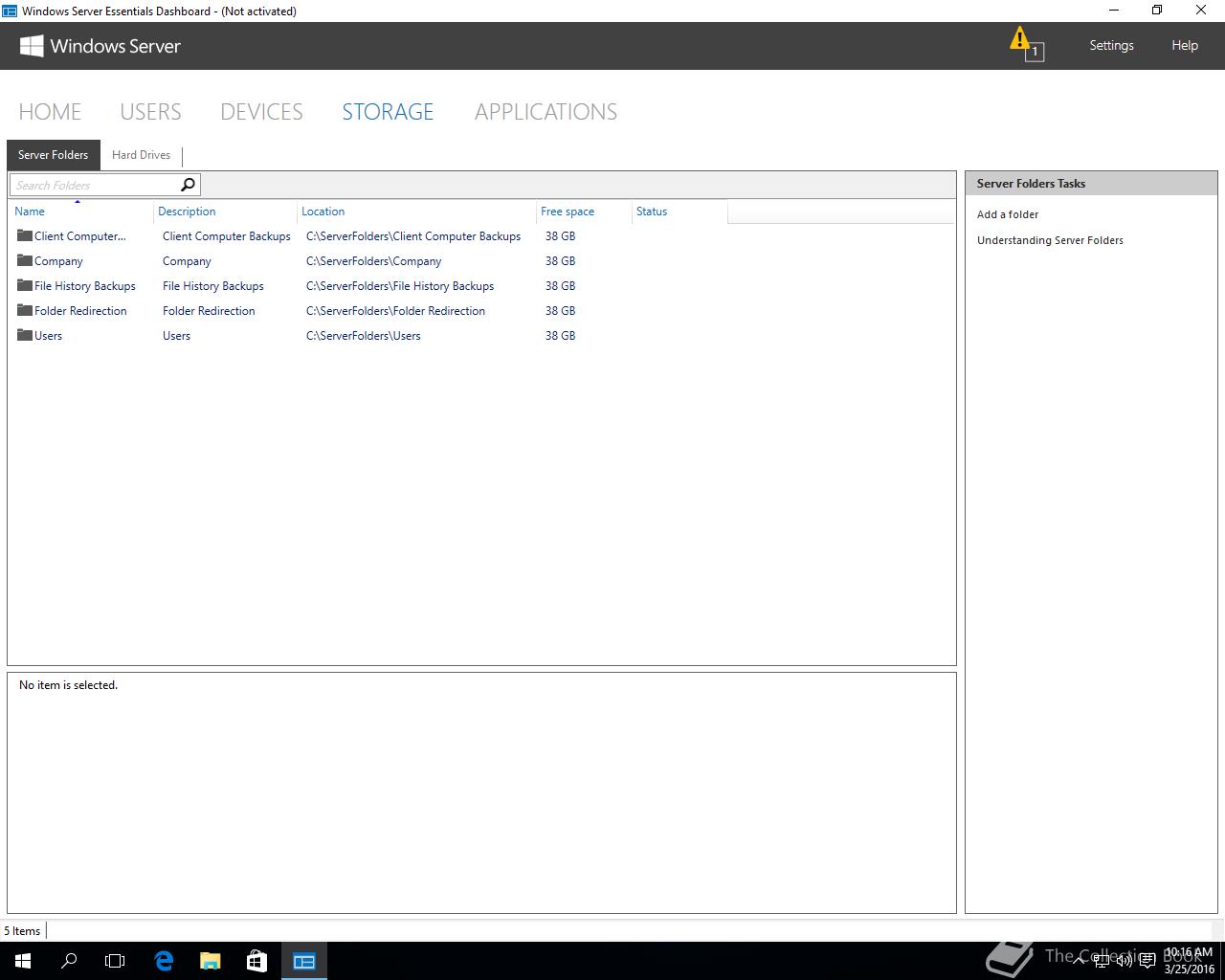Click the taskbar clock
Image resolution: width=1225 pixels, height=980 pixels.
1189,961
